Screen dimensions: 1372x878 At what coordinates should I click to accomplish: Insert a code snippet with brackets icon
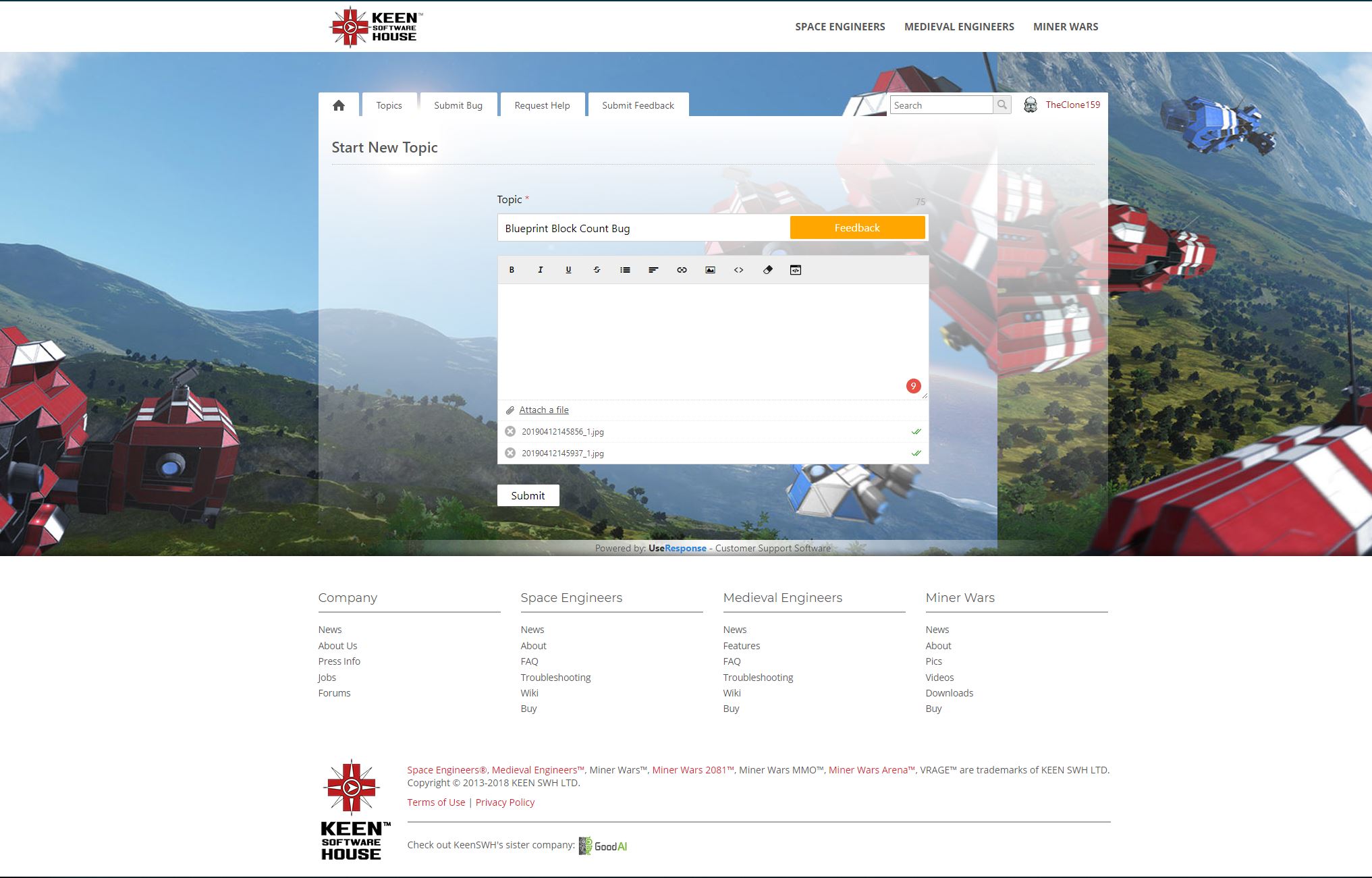(738, 270)
